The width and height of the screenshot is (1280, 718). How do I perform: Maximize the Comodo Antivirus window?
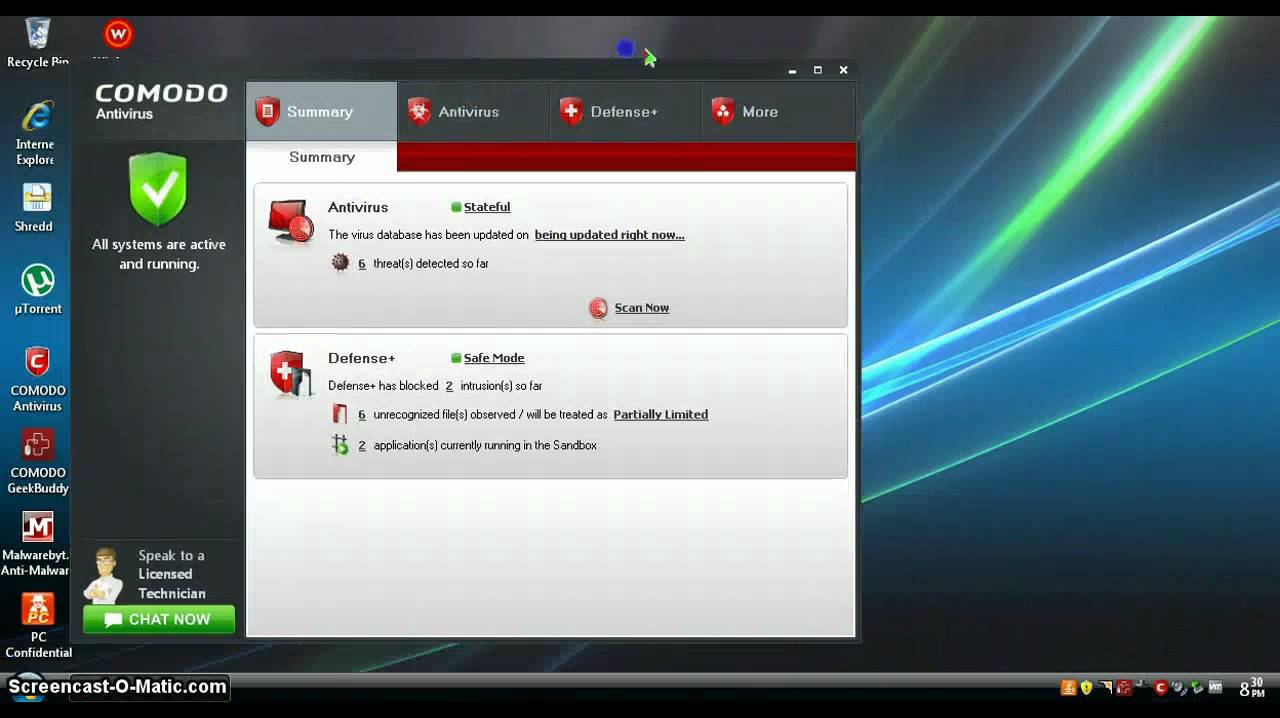(818, 70)
